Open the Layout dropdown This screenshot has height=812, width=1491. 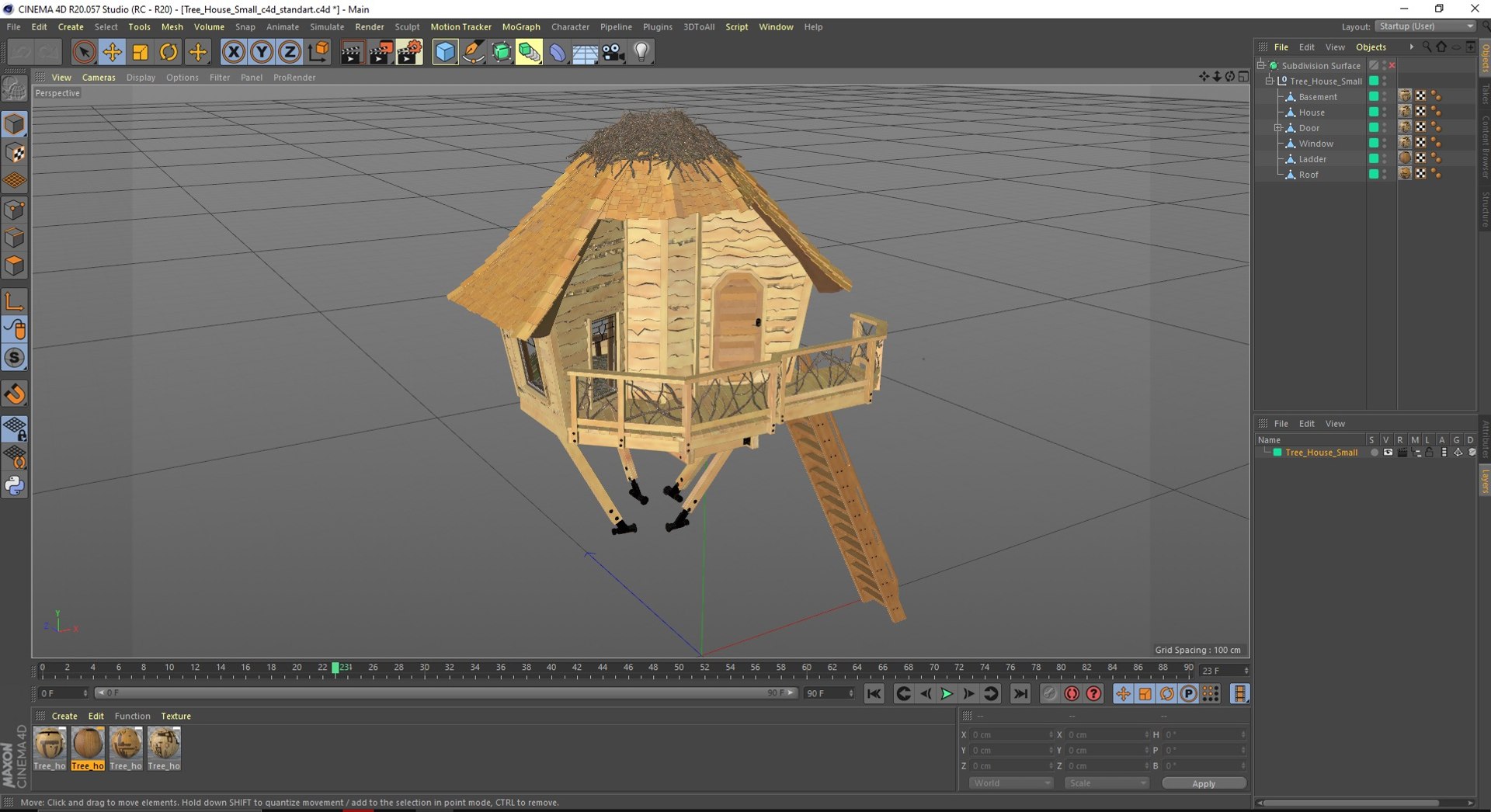tap(1425, 26)
